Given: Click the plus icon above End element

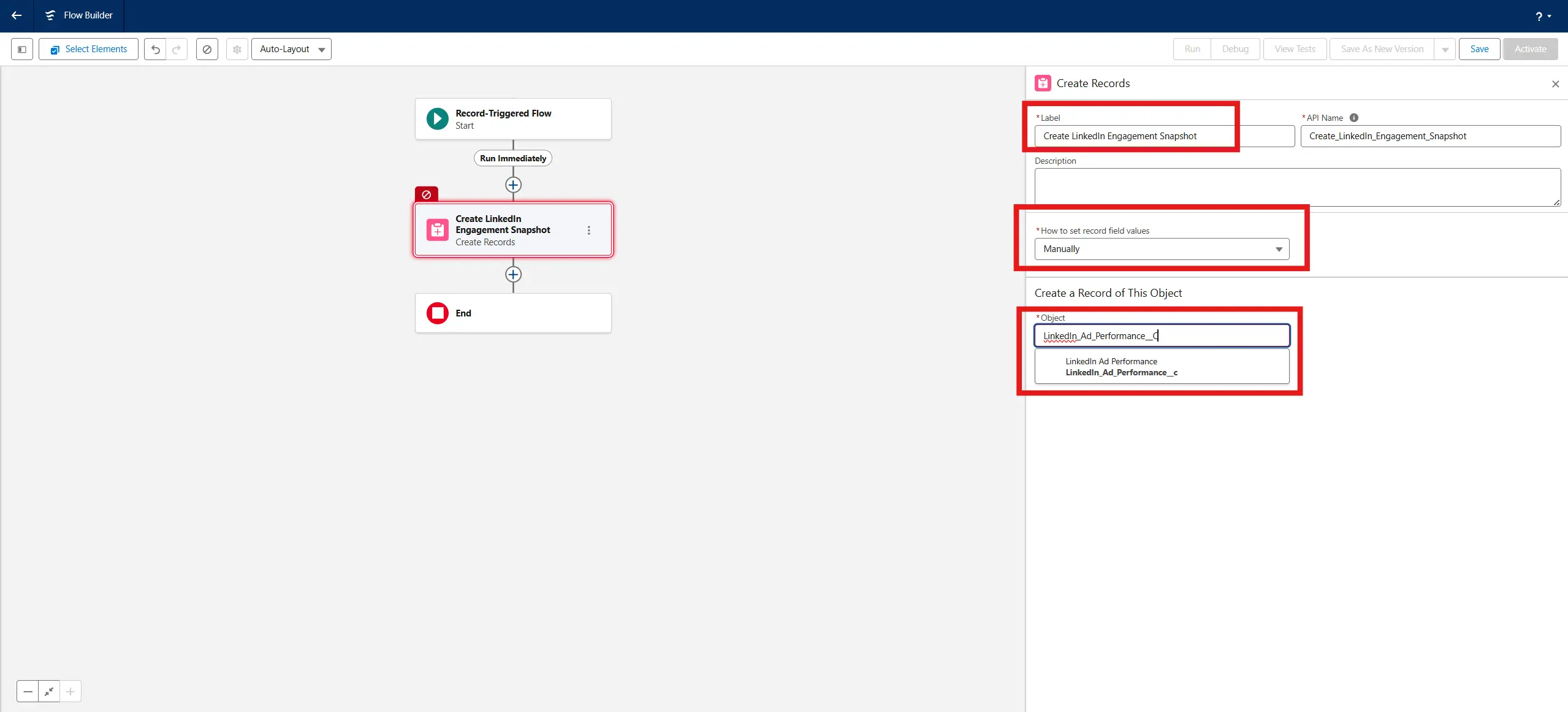Looking at the screenshot, I should tap(513, 274).
